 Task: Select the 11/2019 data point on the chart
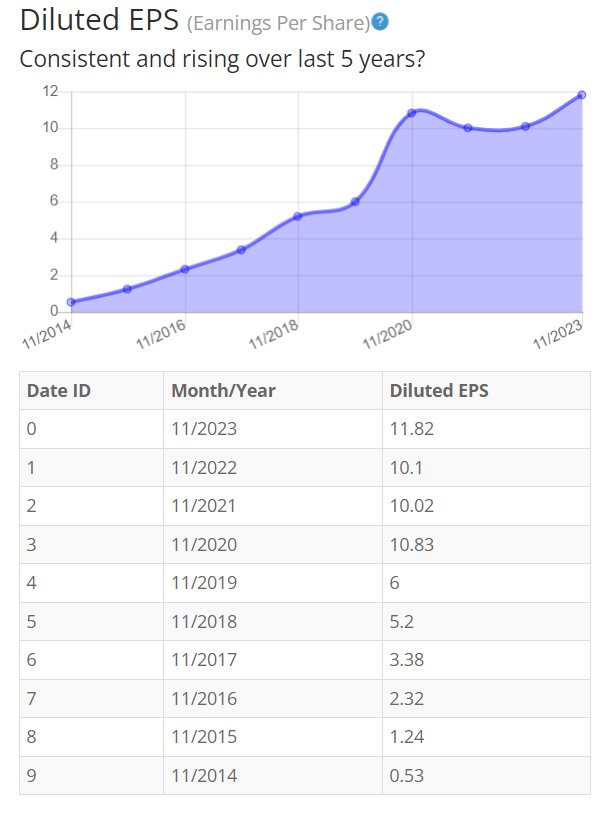pos(355,201)
